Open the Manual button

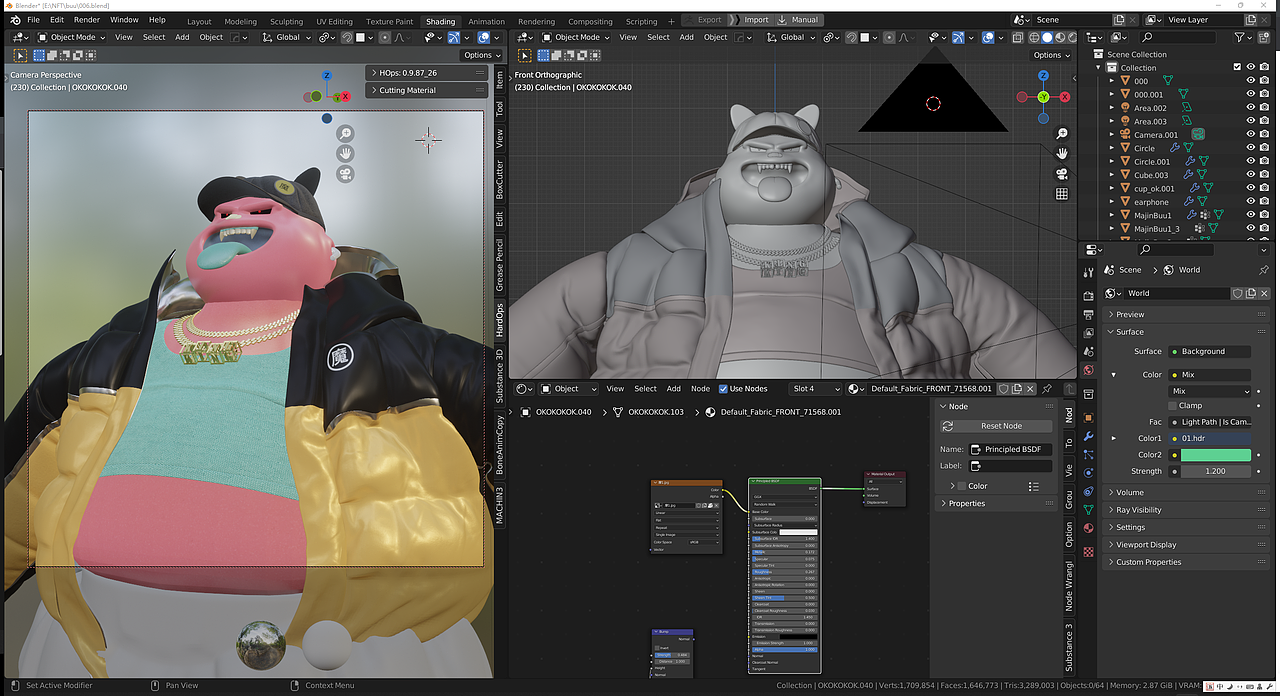798,20
